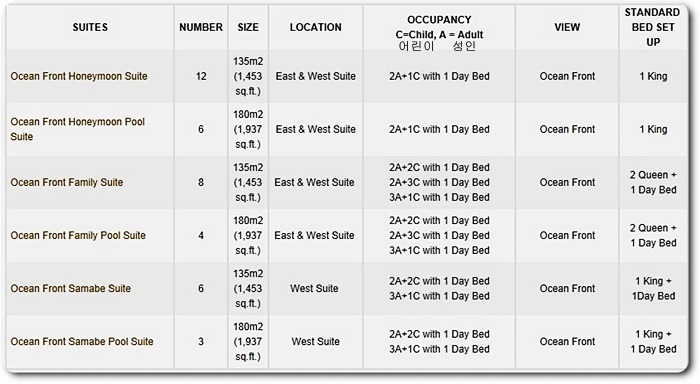This screenshot has height=384, width=700.
Task: Click the Ocean Front Samabe Suite link
Action: point(71,288)
